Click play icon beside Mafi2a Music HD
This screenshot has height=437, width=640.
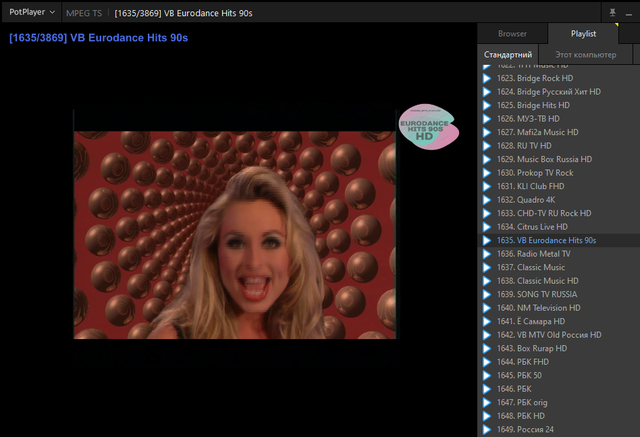click(x=487, y=132)
